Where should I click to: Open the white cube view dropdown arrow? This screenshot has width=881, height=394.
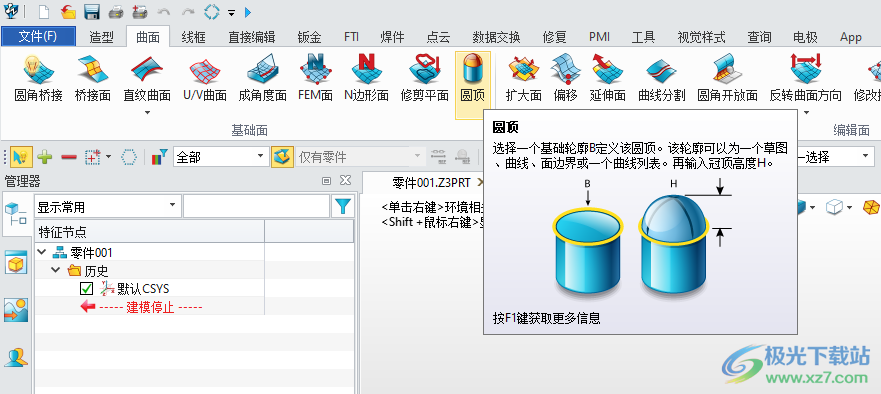point(850,207)
